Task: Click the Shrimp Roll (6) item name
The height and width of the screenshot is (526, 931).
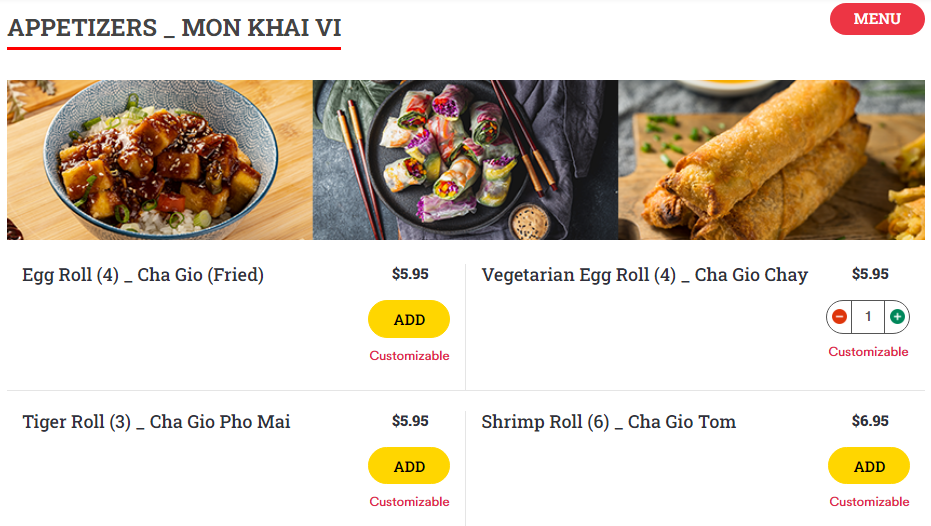Action: pos(608,422)
